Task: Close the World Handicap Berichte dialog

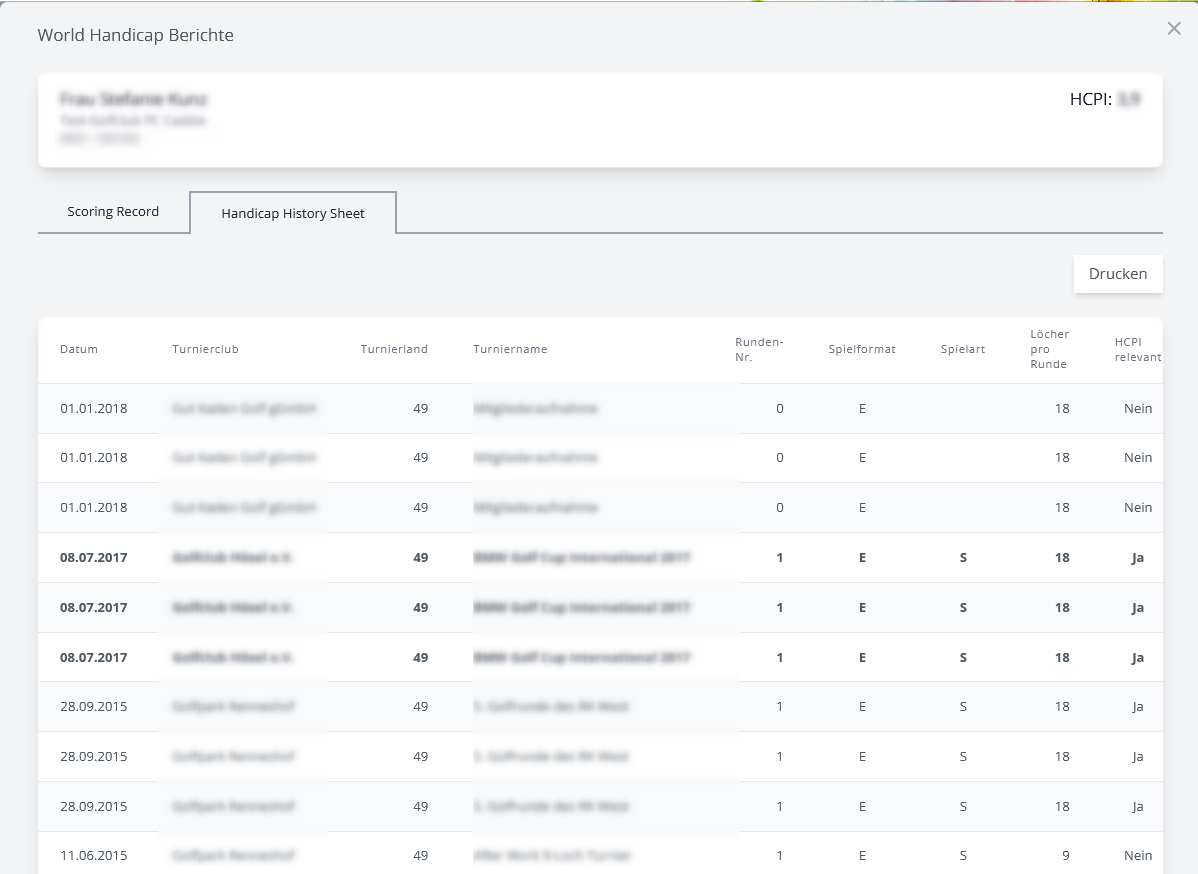Action: pos(1174,29)
